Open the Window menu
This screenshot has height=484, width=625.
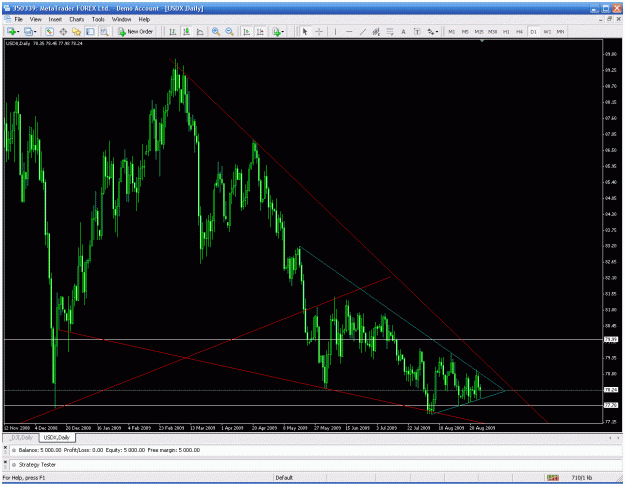click(x=121, y=19)
